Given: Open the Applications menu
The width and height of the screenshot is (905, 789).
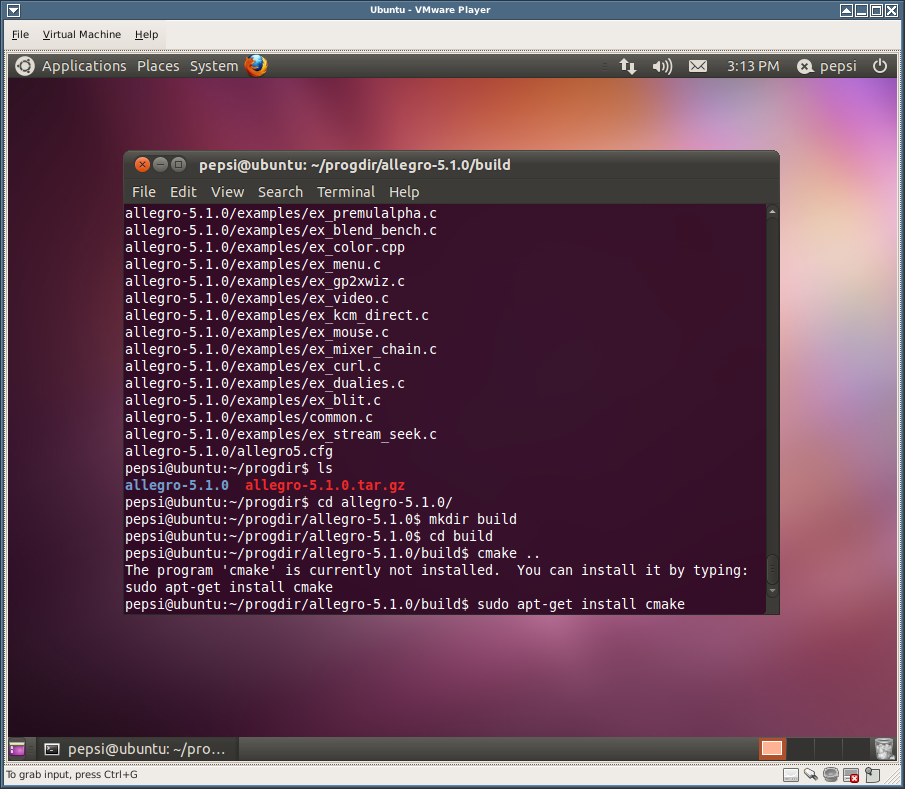Looking at the screenshot, I should [x=84, y=66].
